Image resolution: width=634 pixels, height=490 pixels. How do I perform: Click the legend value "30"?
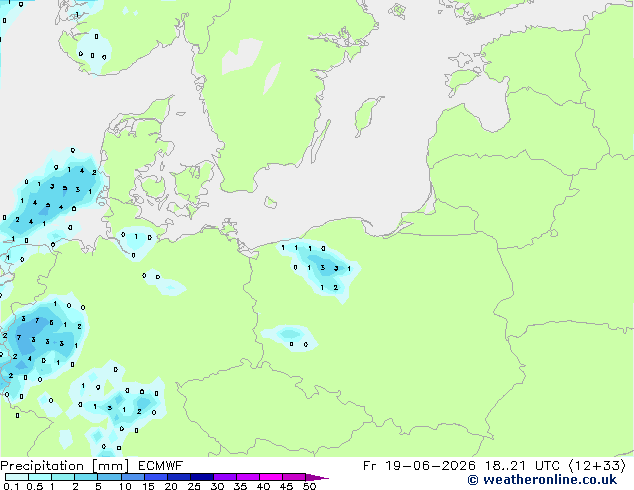(217, 486)
